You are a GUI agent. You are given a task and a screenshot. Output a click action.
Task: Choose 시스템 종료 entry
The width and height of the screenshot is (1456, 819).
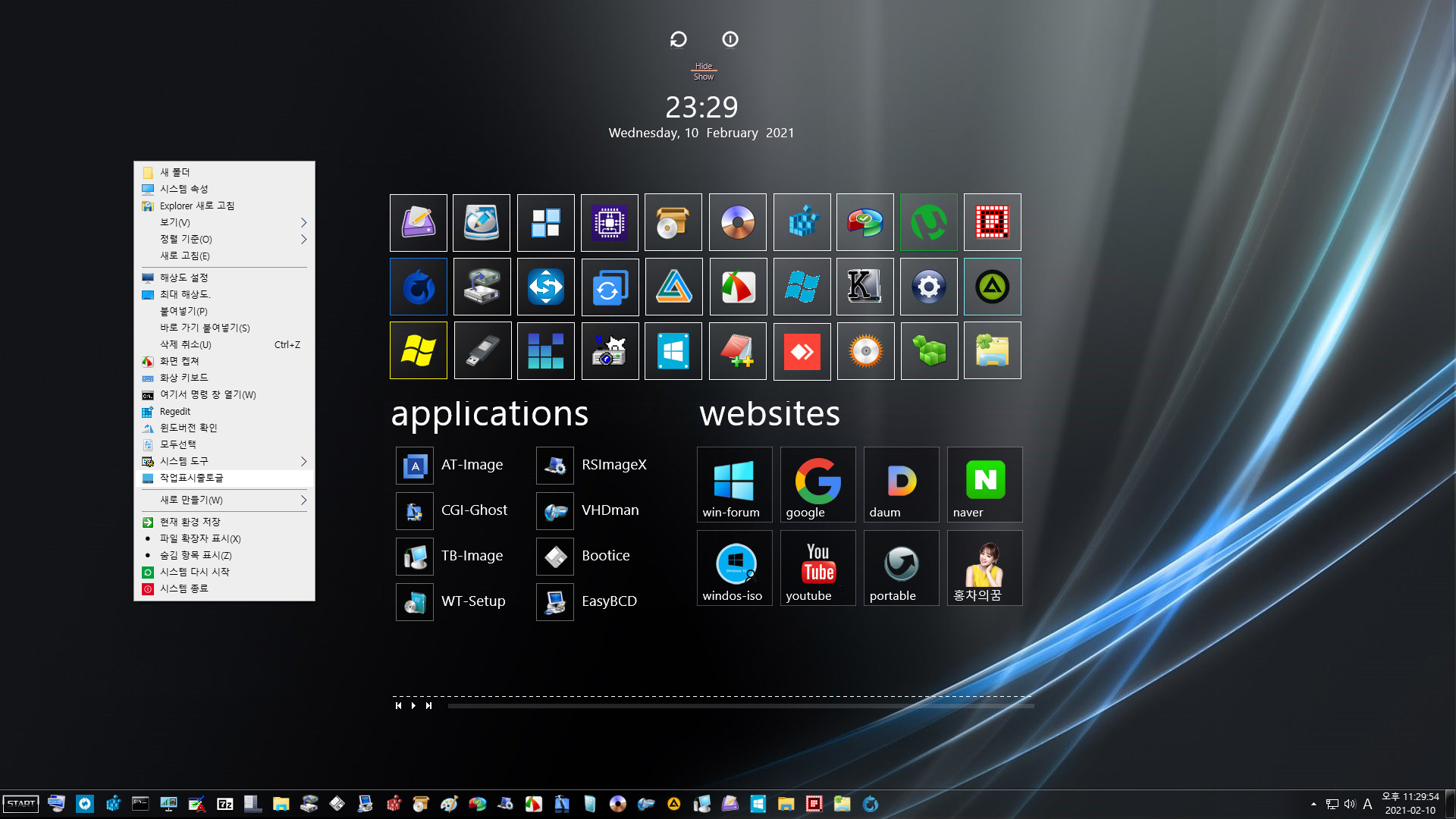(x=224, y=588)
